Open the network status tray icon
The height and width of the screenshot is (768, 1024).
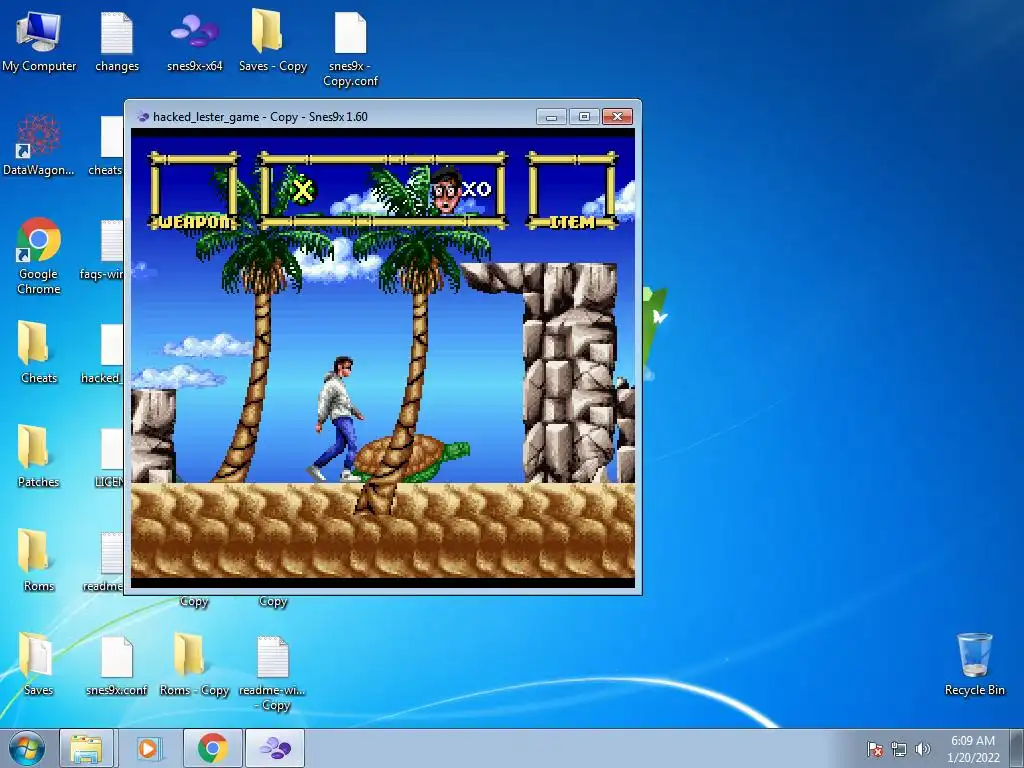point(899,749)
